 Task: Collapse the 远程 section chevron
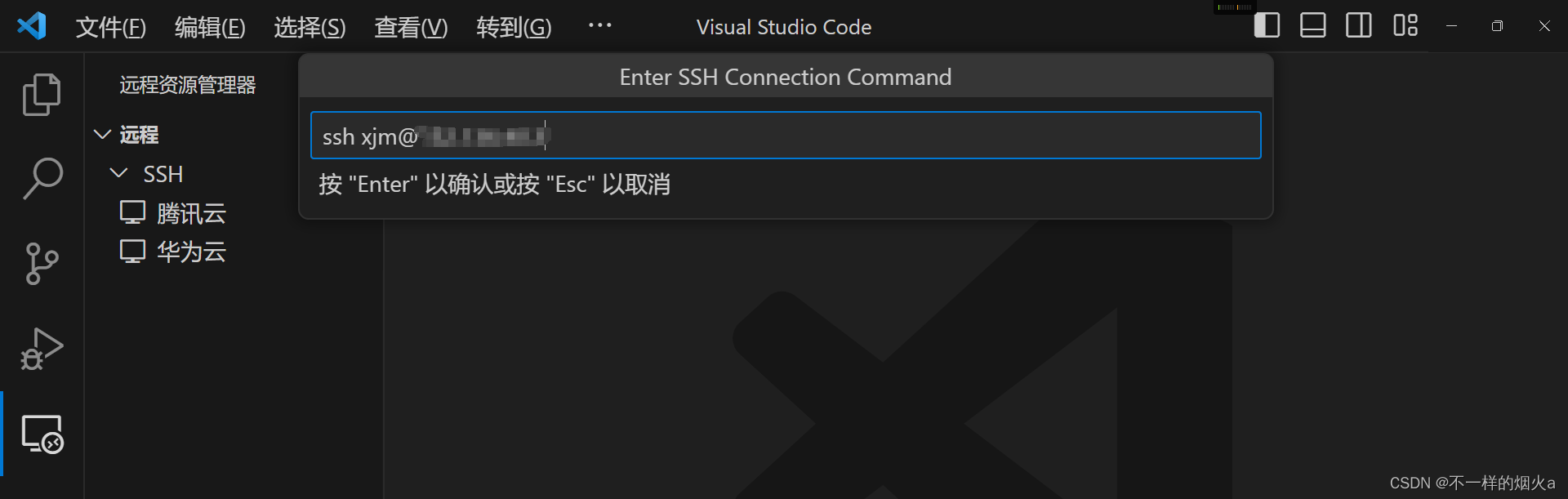(102, 134)
